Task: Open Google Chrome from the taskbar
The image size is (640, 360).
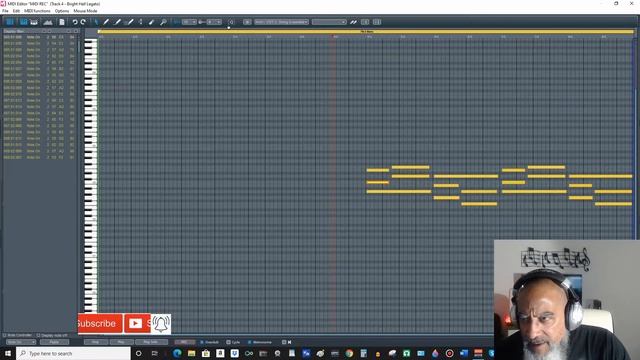Action: pos(349,353)
